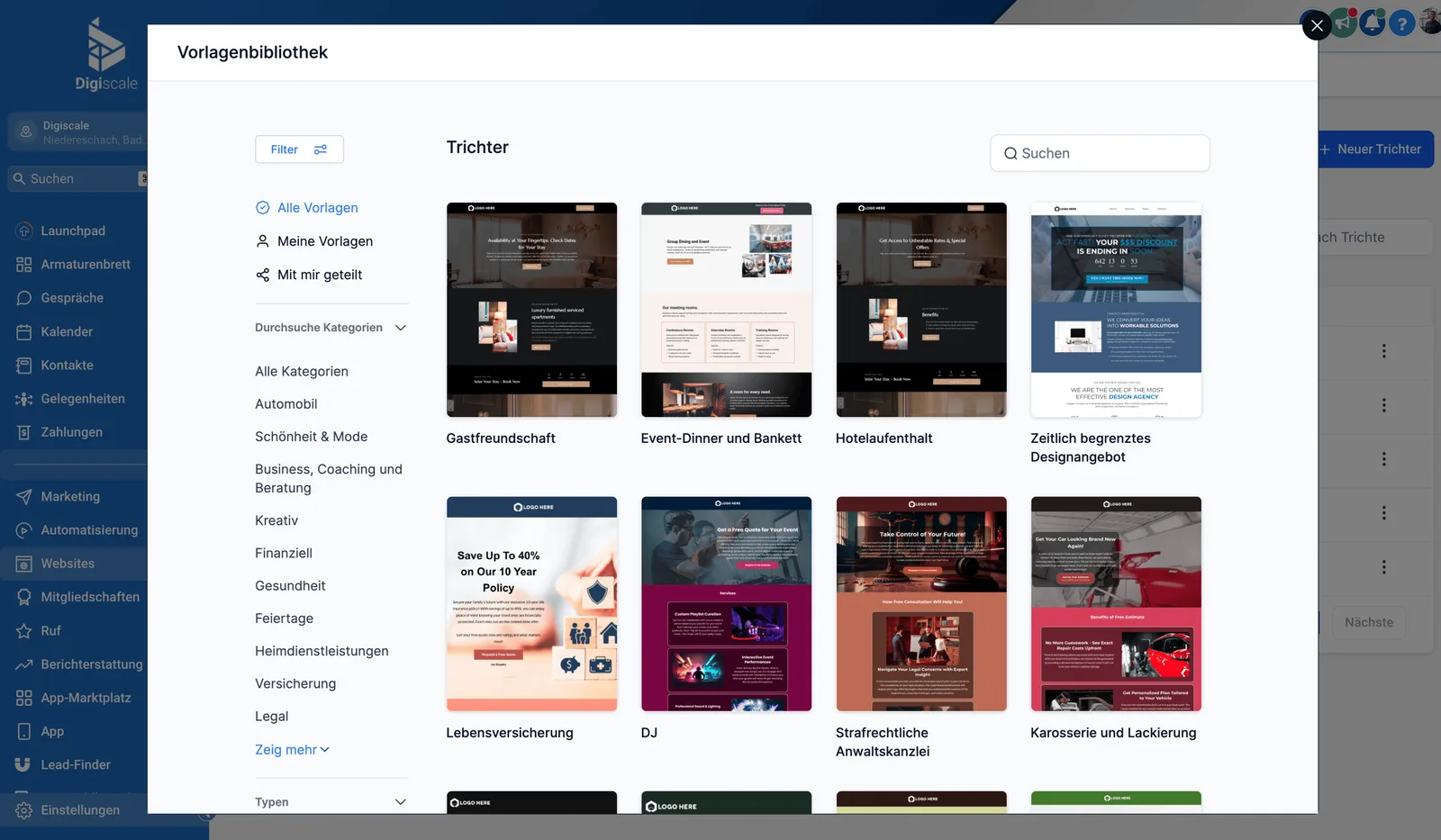Open the Zahlungen payments icon
This screenshot has height=840, width=1441.
(x=24, y=432)
